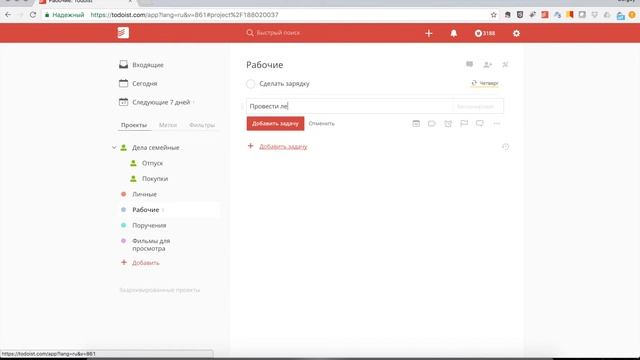The height and width of the screenshot is (360, 640).
Task: Click the browser back arrow
Action: click(x=8, y=15)
